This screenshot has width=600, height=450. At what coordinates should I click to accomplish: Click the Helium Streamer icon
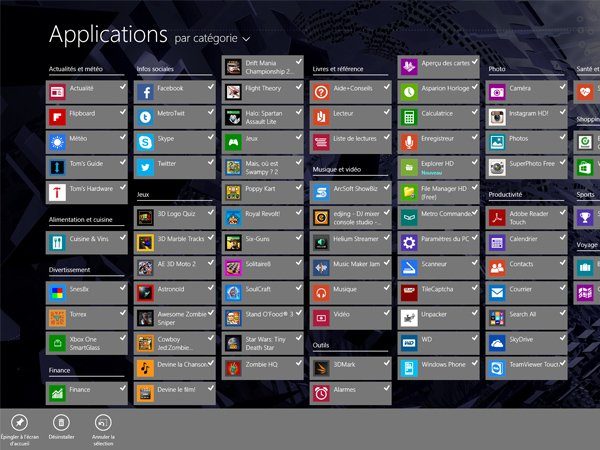coord(321,243)
